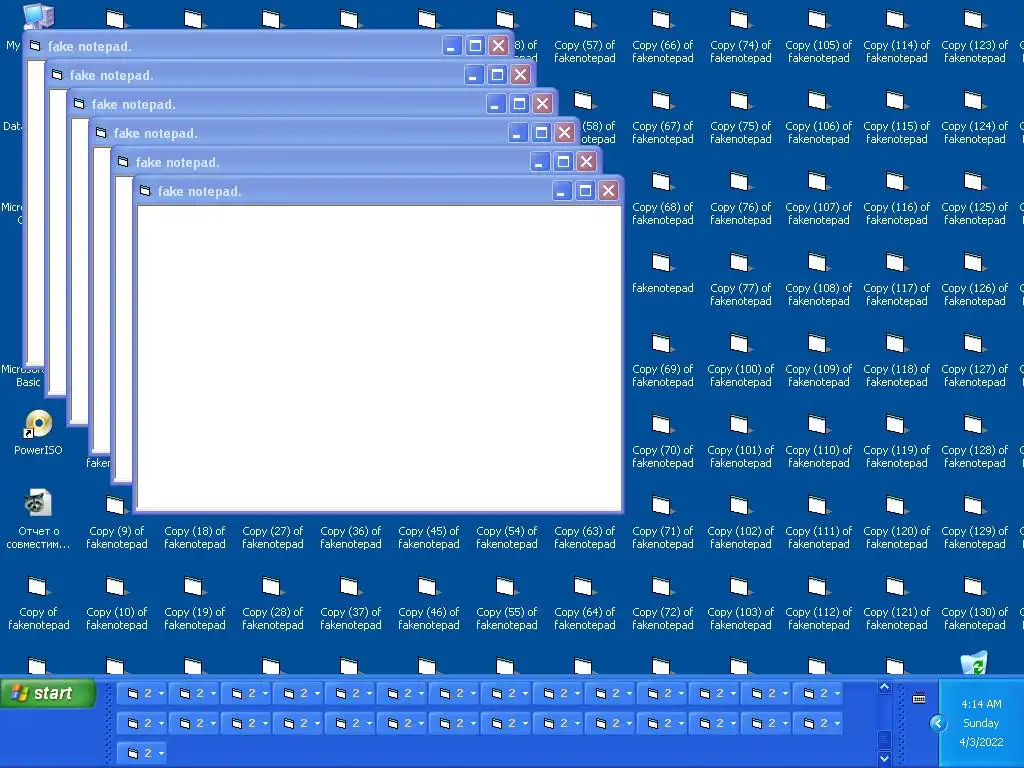
Task: Select the Copy (63) of fakenotepad icon
Action: point(584,537)
